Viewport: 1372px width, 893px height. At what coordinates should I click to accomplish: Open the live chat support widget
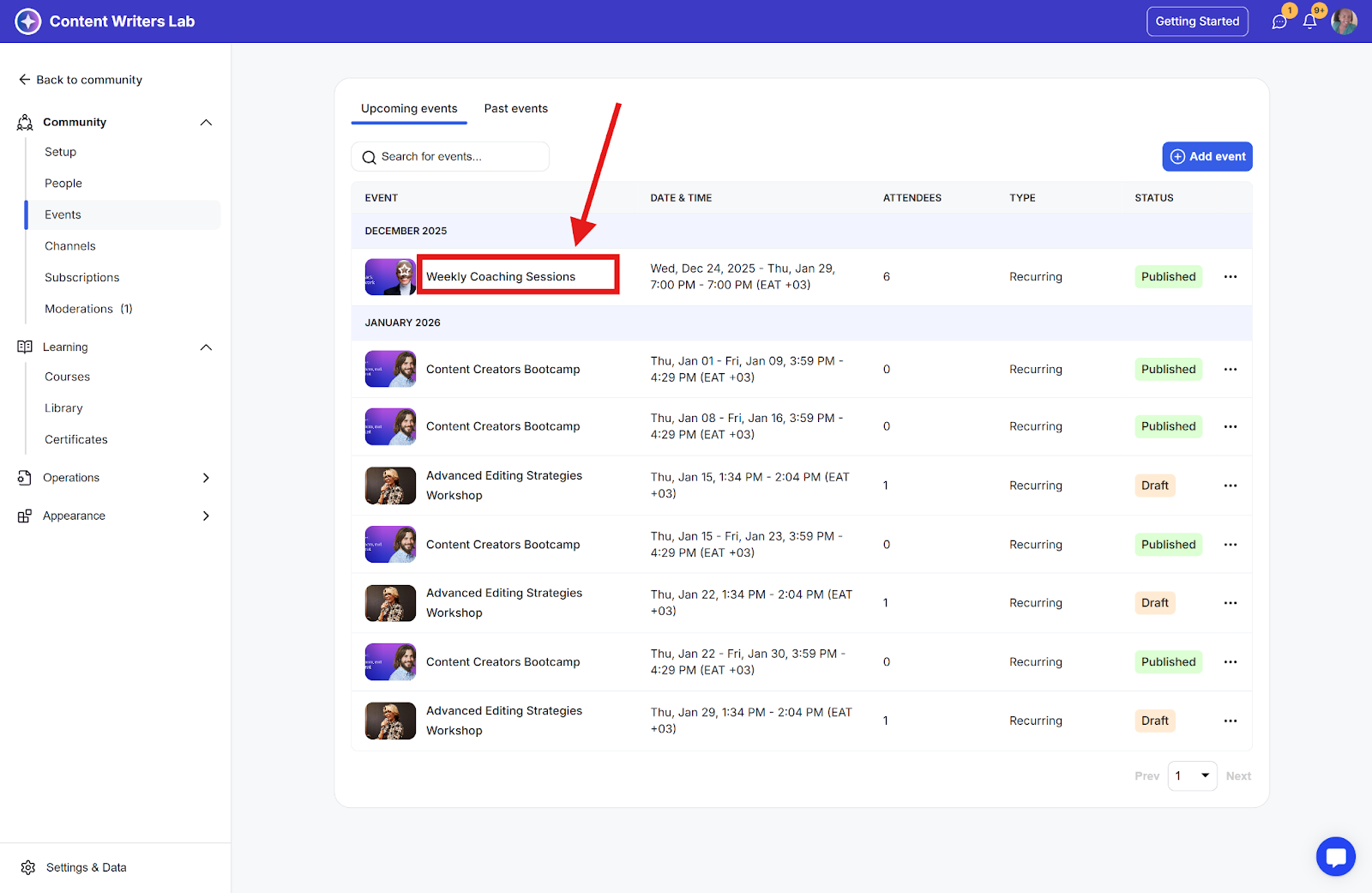[x=1335, y=856]
